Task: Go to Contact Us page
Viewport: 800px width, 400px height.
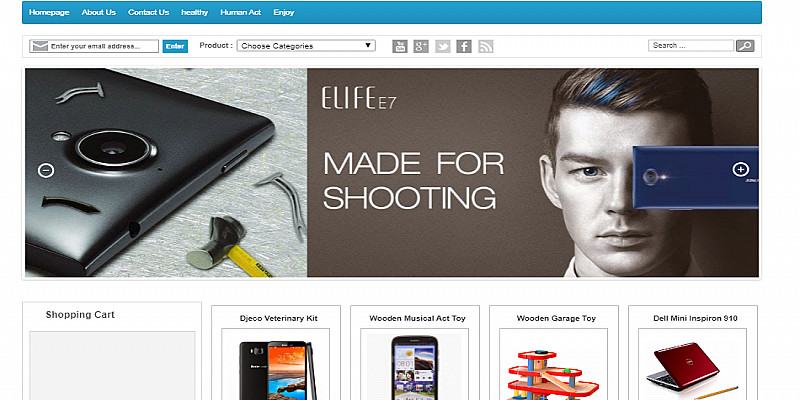Action: [x=148, y=12]
